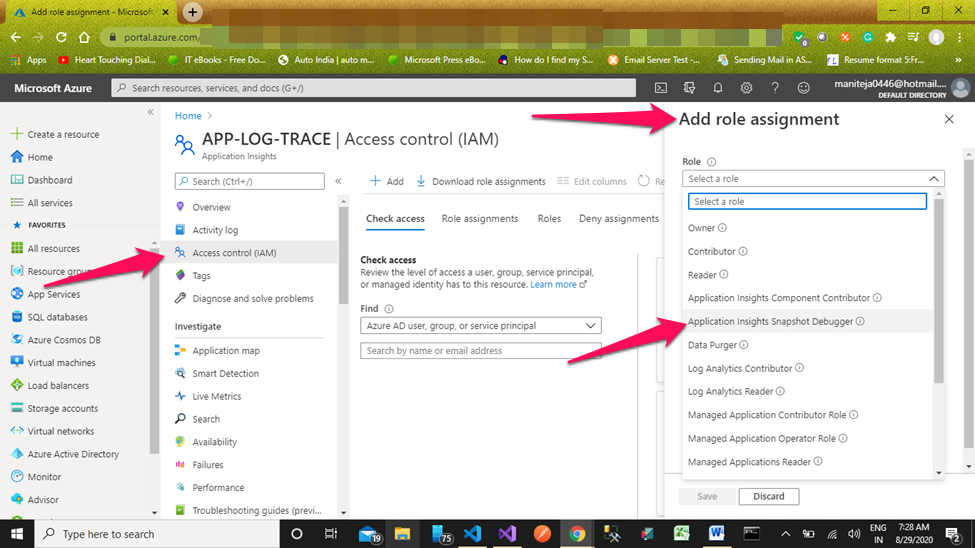The width and height of the screenshot is (975, 548).
Task: Click the Home breadcrumb link
Action: click(x=188, y=116)
